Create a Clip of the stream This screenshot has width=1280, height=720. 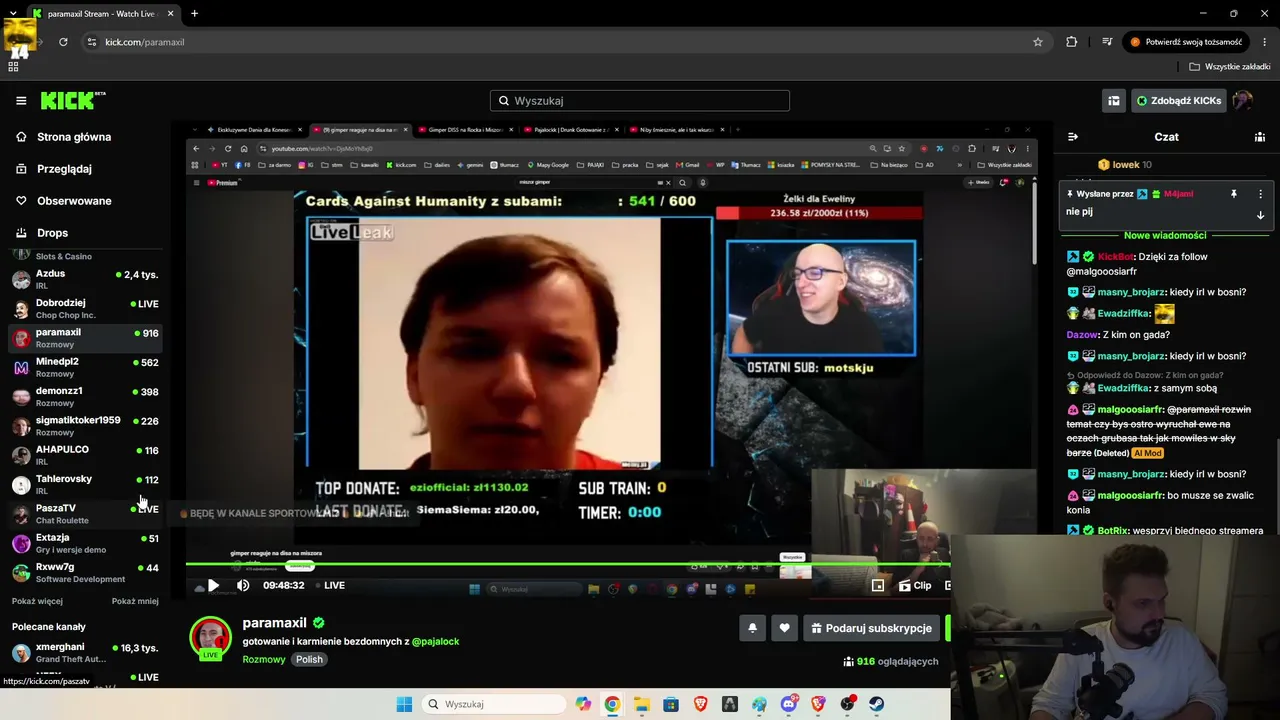pyautogui.click(x=915, y=585)
